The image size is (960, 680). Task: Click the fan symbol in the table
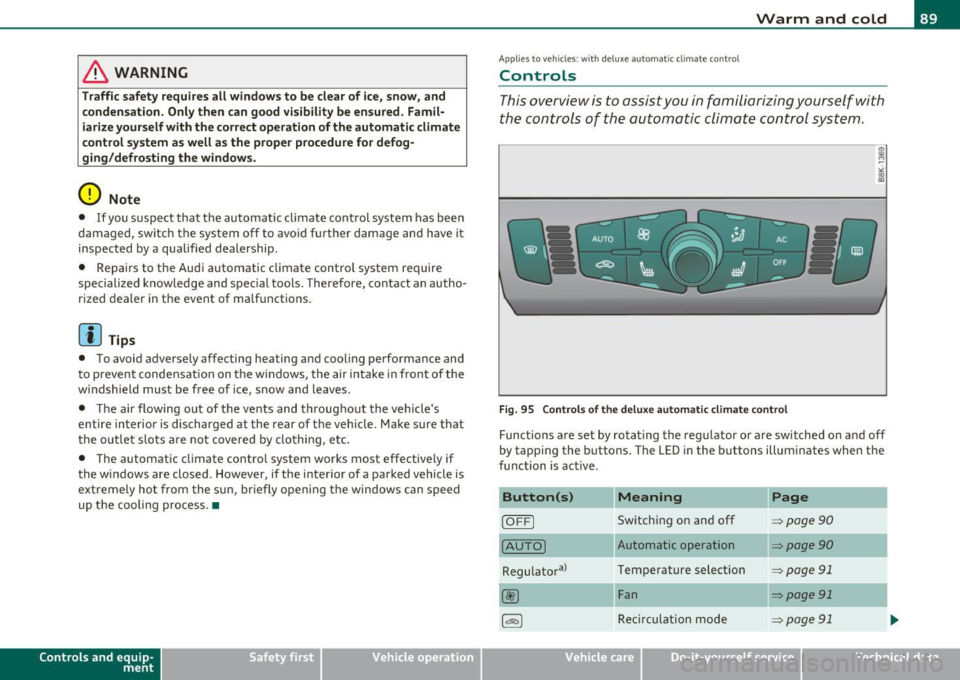point(510,596)
